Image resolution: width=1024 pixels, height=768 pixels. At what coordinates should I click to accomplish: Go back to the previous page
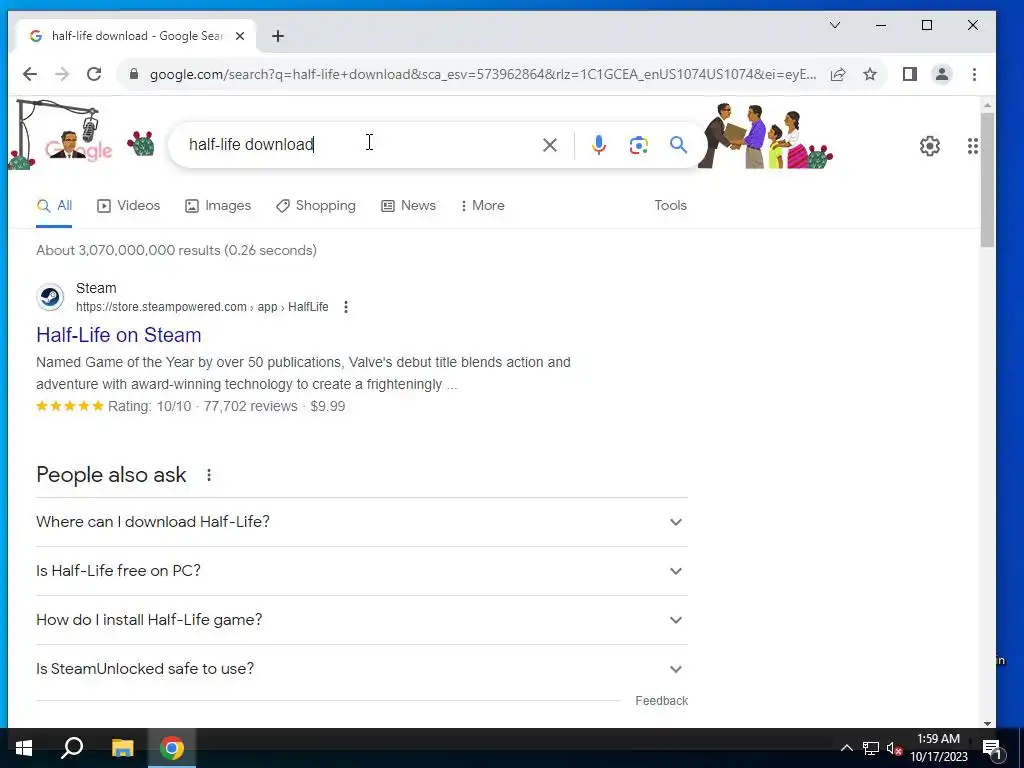(29, 74)
